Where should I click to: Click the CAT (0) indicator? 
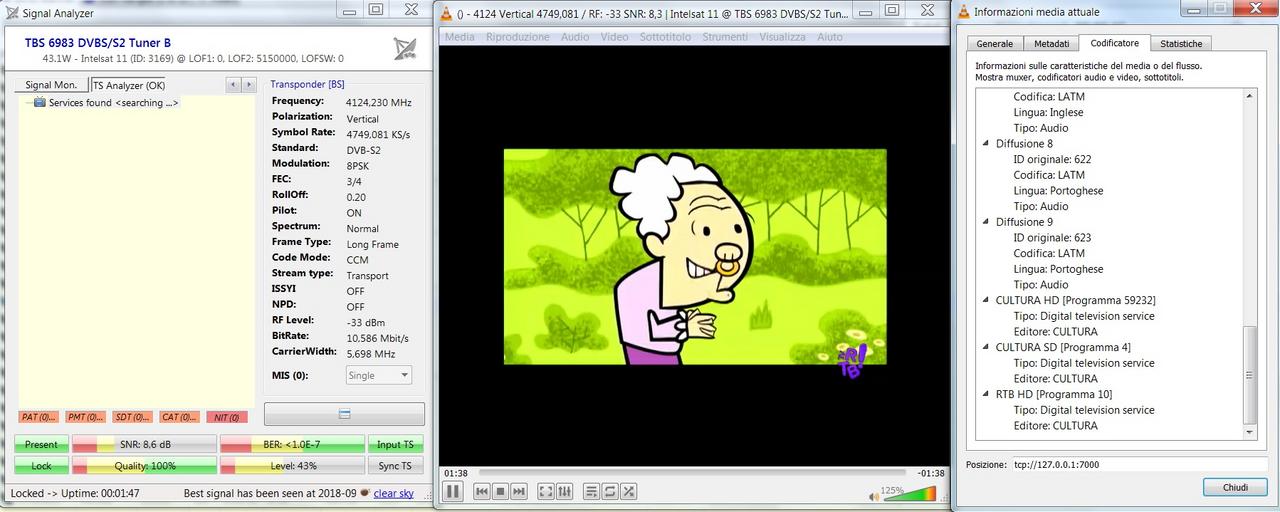tap(181, 417)
